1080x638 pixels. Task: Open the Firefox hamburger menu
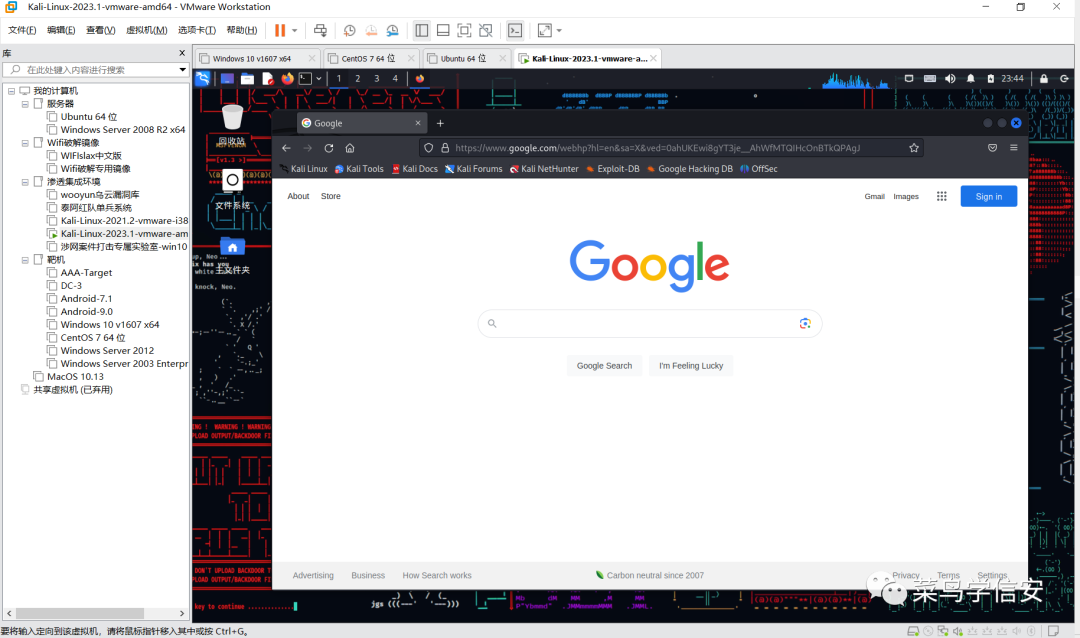tap(1013, 148)
